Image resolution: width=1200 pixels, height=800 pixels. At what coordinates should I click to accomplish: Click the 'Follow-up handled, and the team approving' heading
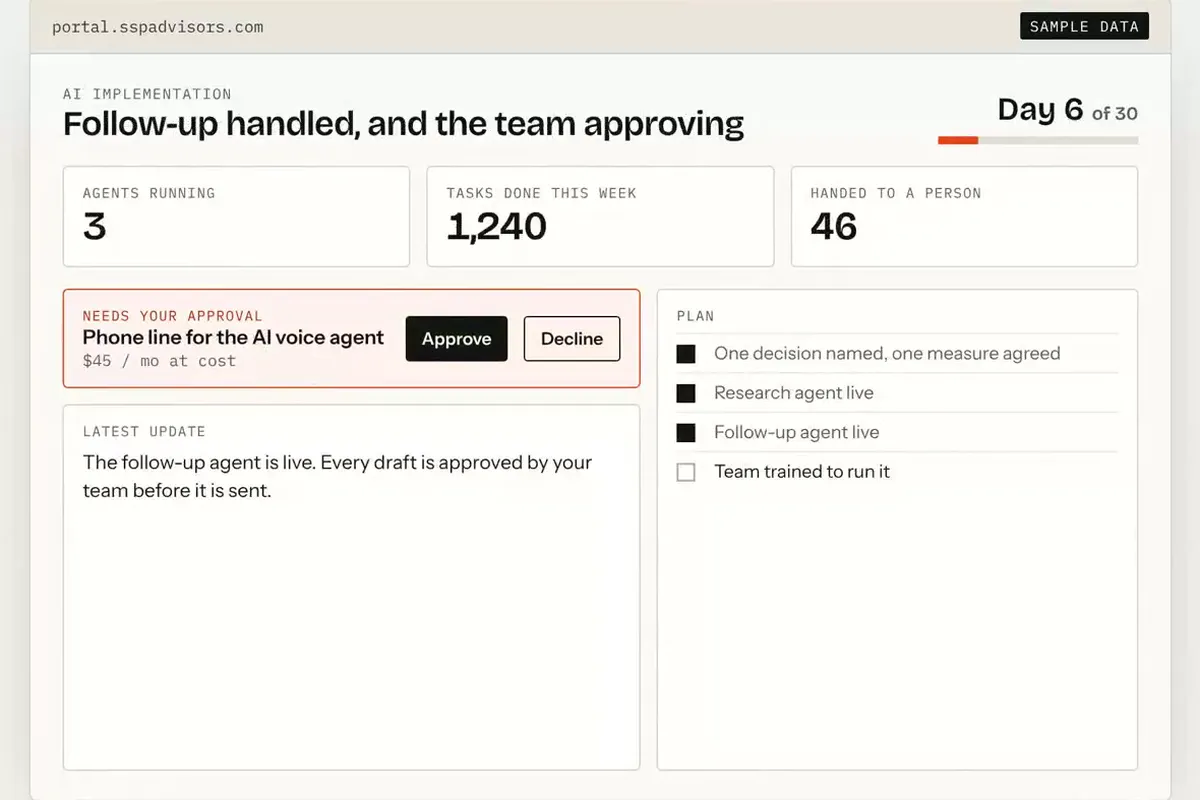pyautogui.click(x=403, y=125)
